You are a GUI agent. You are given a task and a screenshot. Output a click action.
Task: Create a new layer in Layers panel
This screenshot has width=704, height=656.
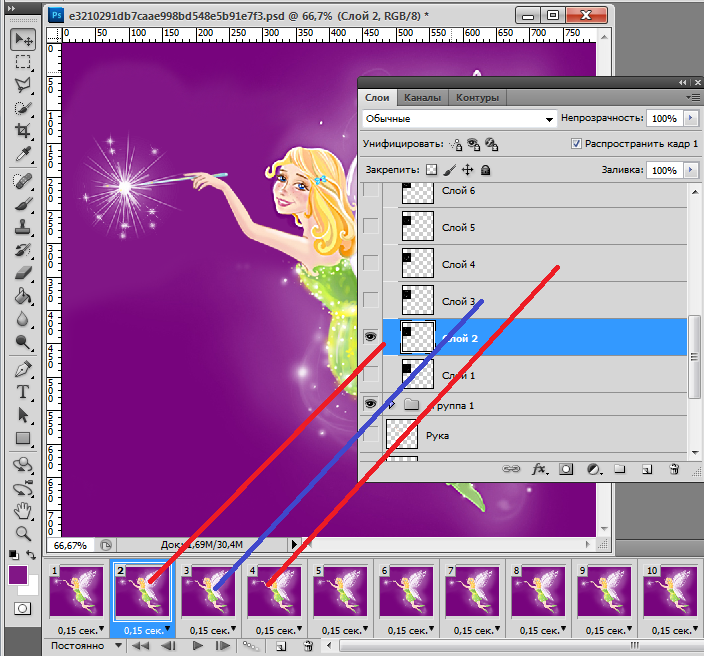[x=647, y=470]
